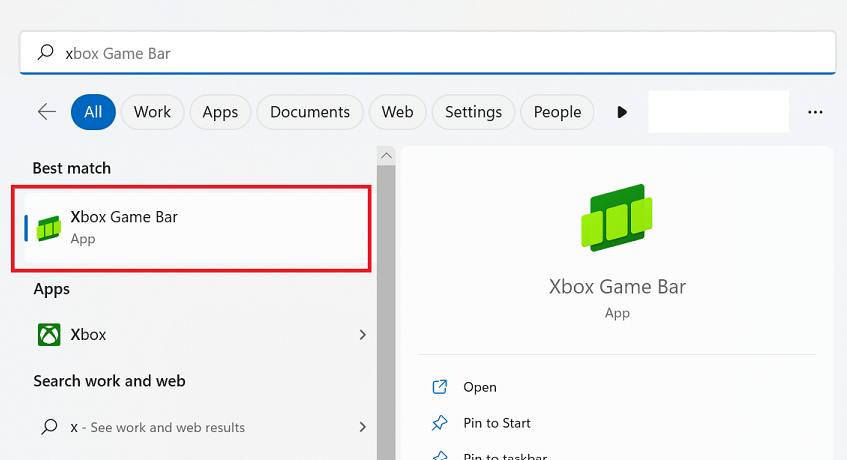This screenshot has height=460, width=847.
Task: Go back with the left arrow
Action: tap(46, 112)
